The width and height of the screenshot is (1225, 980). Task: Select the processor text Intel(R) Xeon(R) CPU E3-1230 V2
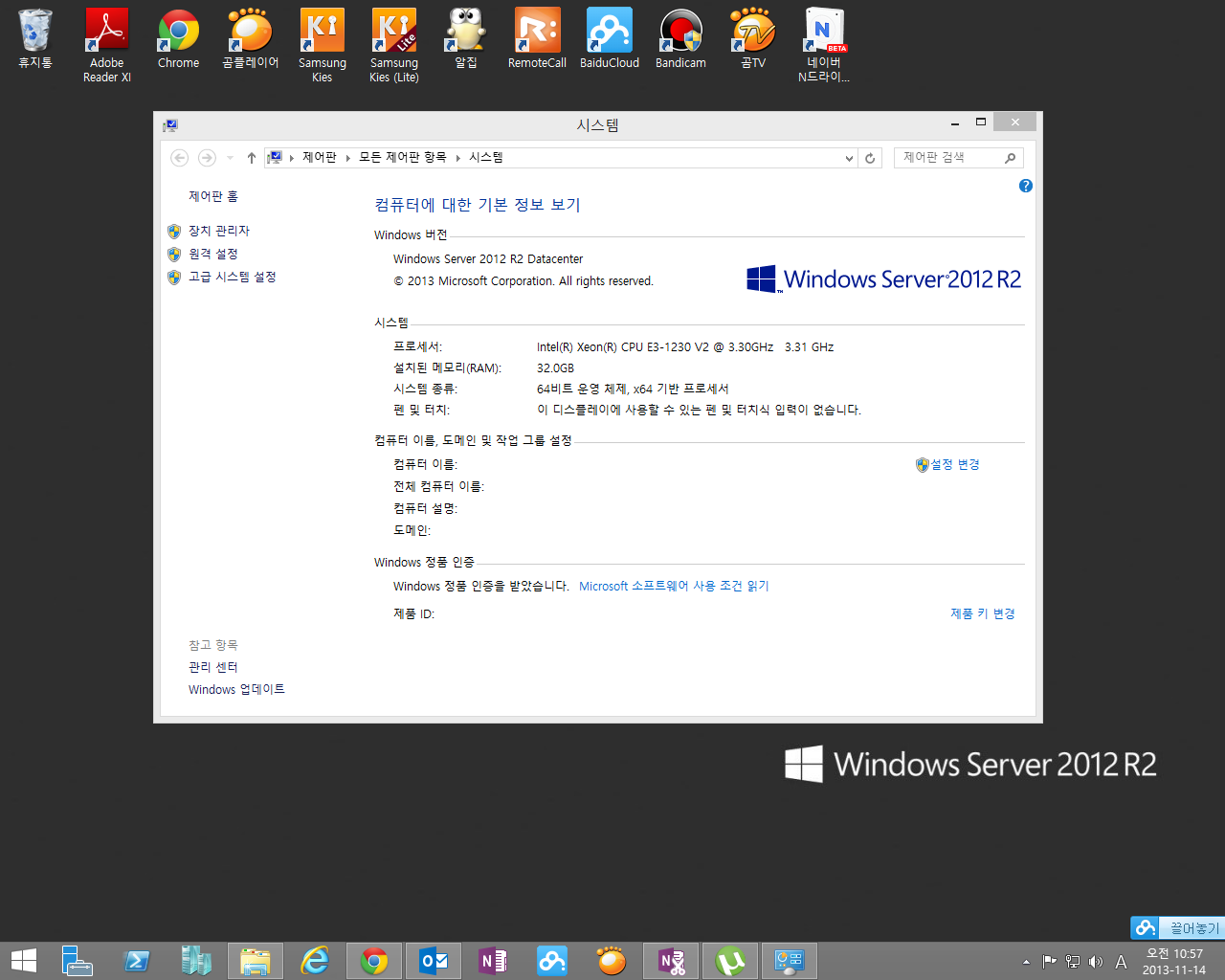623,347
